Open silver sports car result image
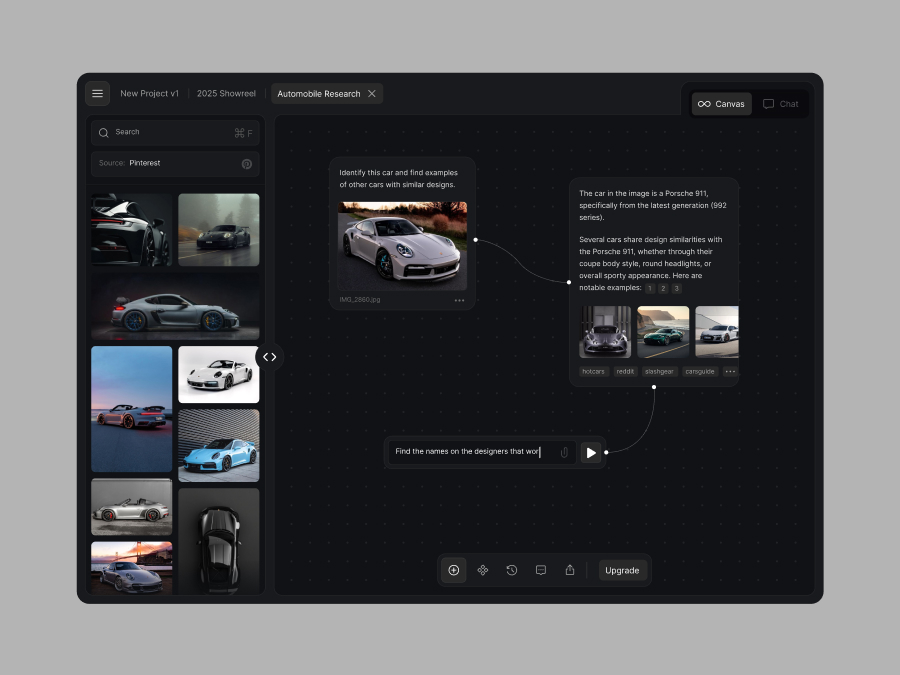Screen dimensions: 900x675 click(x=605, y=332)
